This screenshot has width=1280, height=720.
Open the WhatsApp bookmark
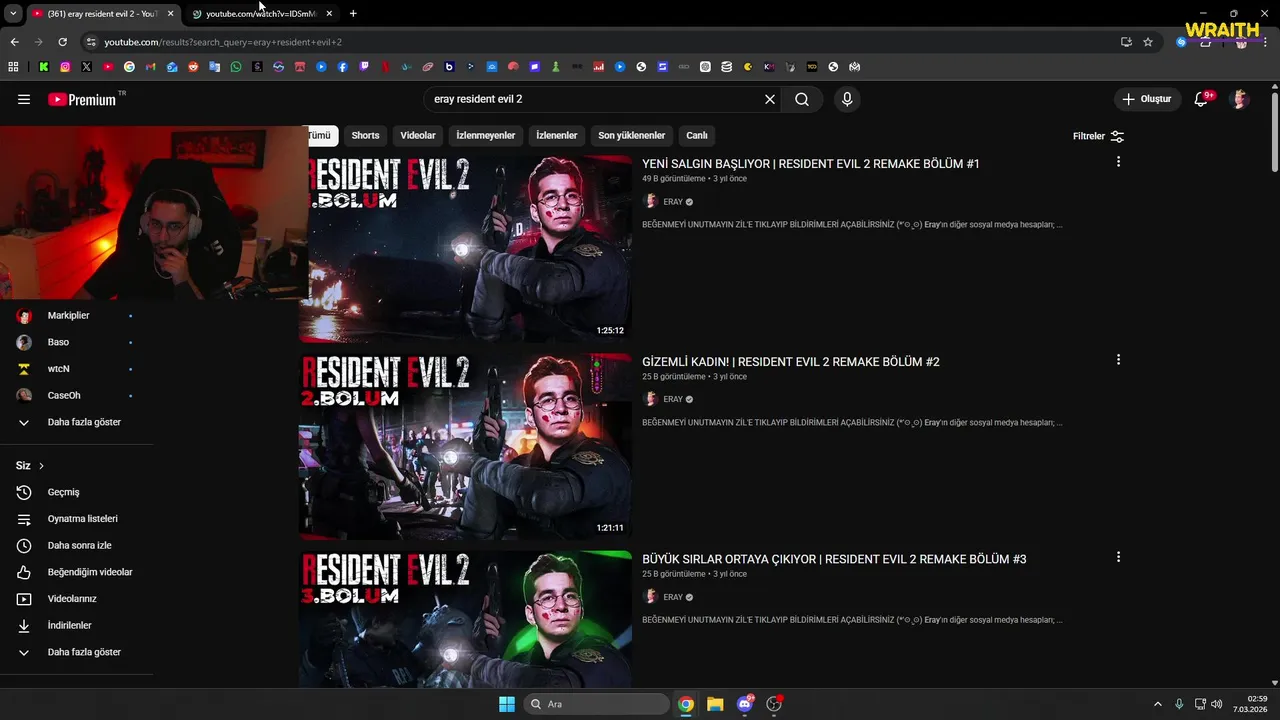click(236, 67)
